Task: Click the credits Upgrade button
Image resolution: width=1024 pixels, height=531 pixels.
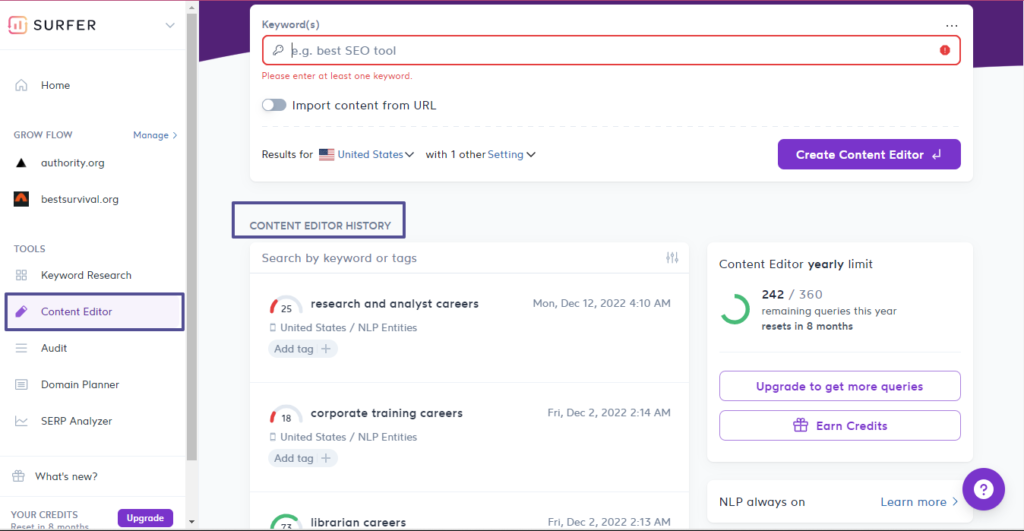Action: pos(145,518)
